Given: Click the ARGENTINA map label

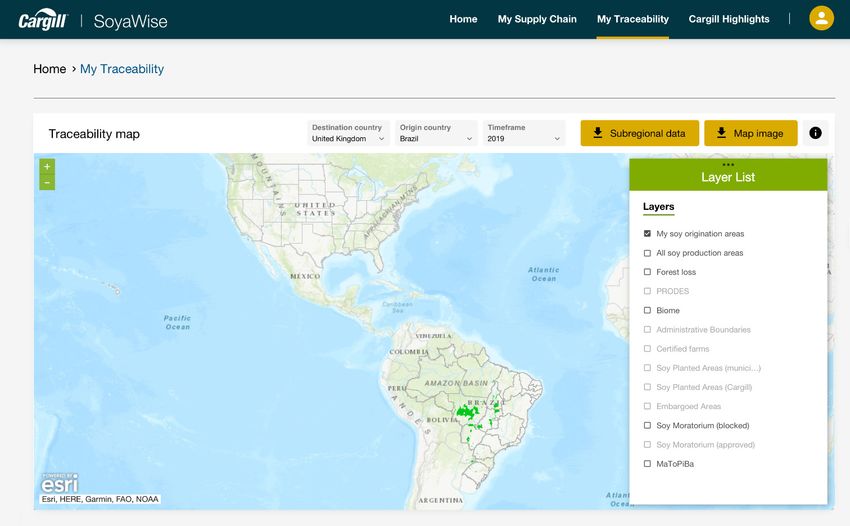Looking at the screenshot, I should click(x=441, y=500).
